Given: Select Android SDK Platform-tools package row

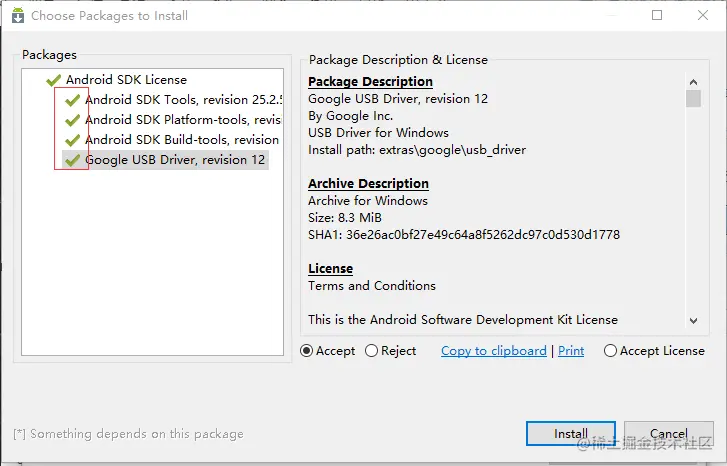Looking at the screenshot, I should click(184, 120).
